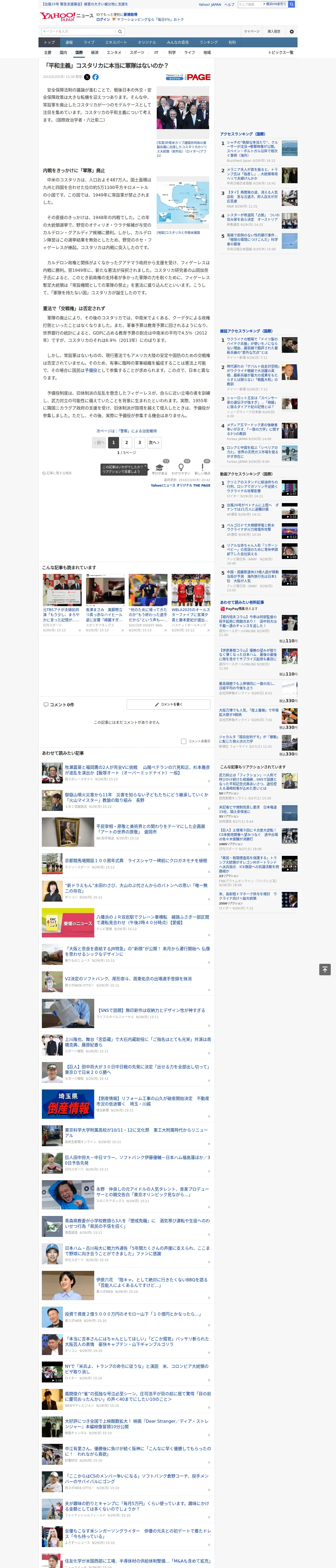Click the search magnifier beside the keyword field
This screenshot has height=1568, width=336.
coord(120,32)
